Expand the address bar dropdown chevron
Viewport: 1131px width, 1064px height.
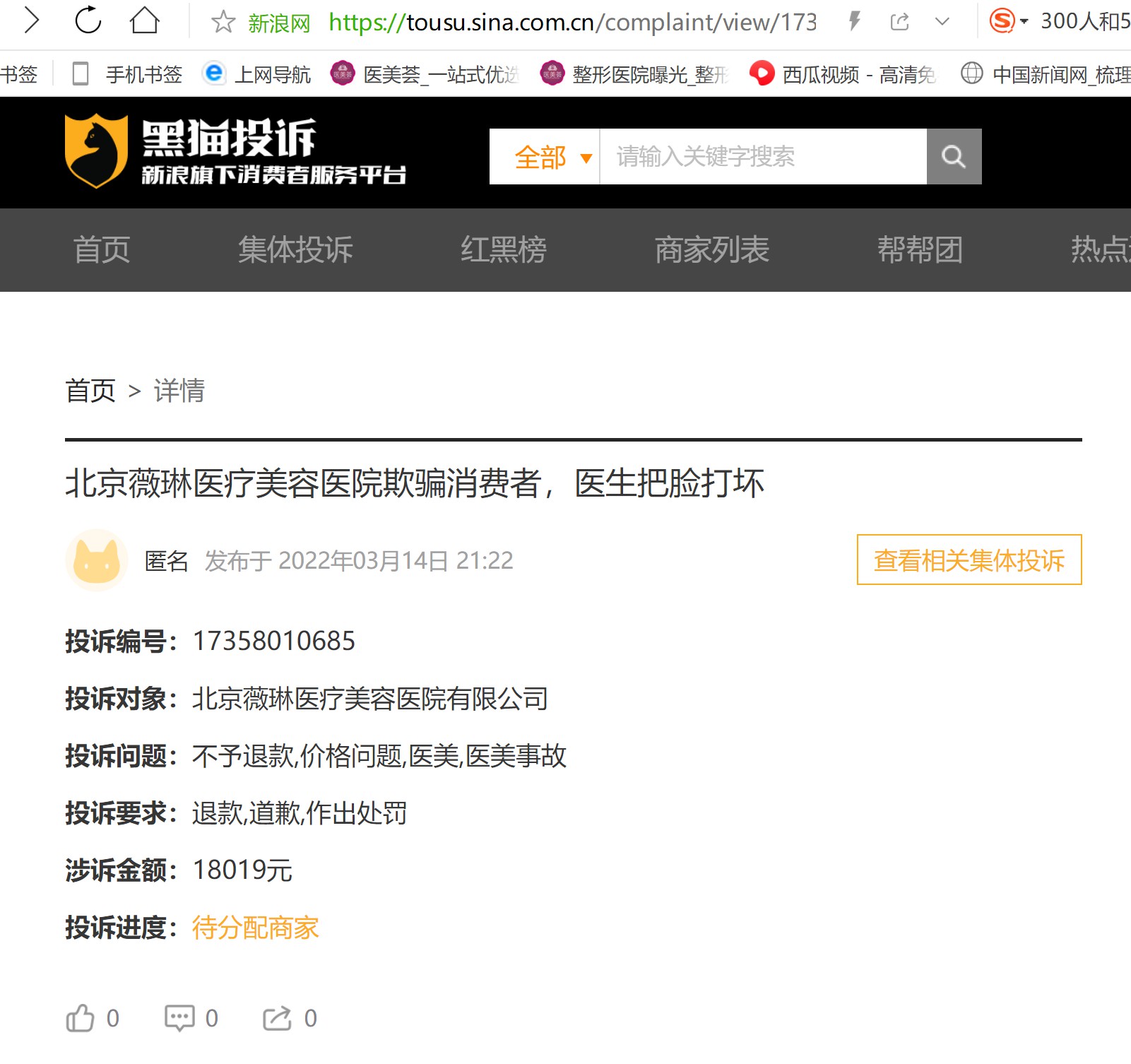[x=942, y=22]
